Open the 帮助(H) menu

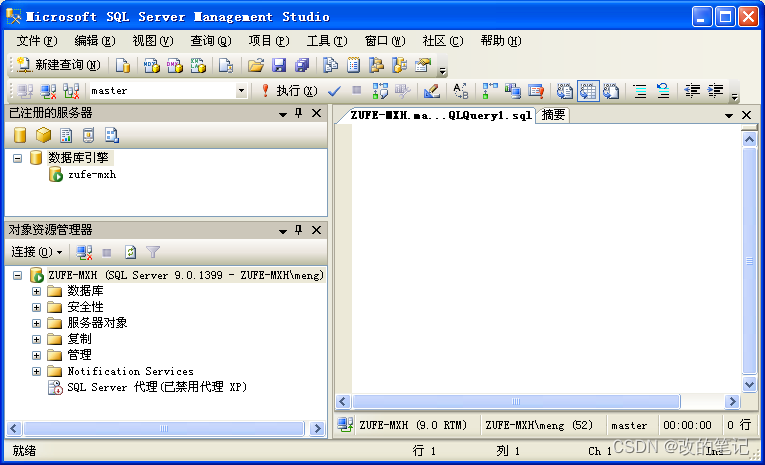coord(501,41)
